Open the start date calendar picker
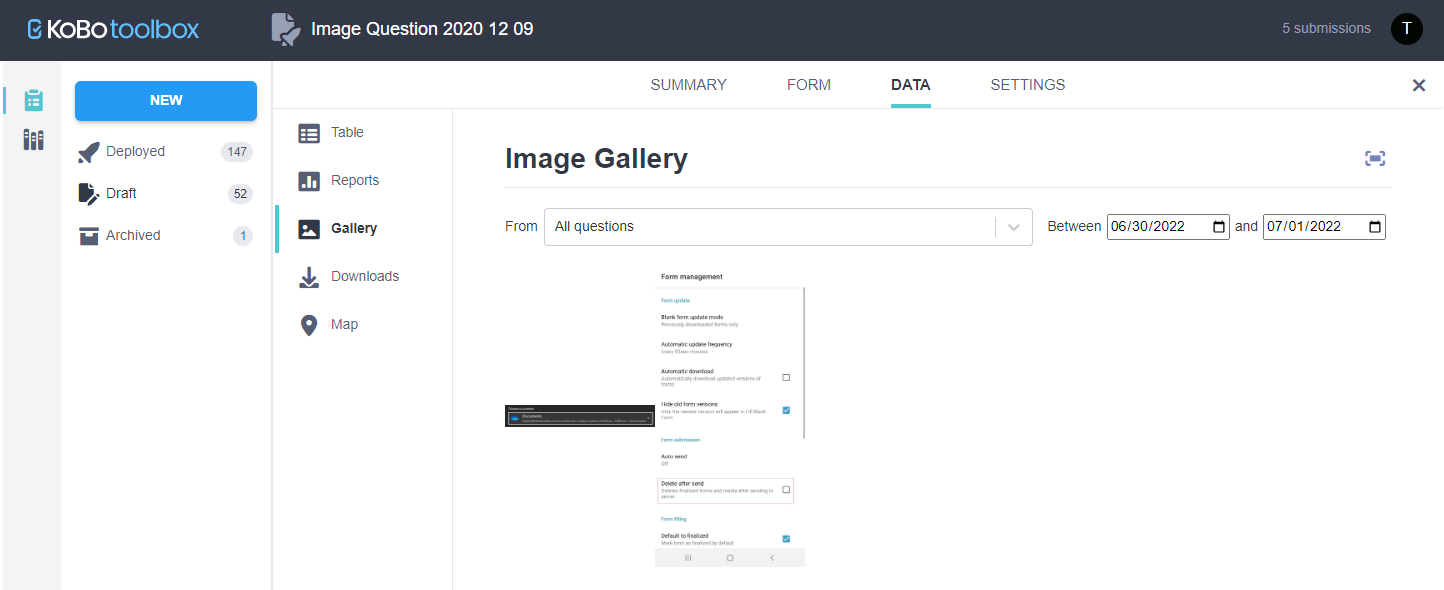 (1220, 226)
